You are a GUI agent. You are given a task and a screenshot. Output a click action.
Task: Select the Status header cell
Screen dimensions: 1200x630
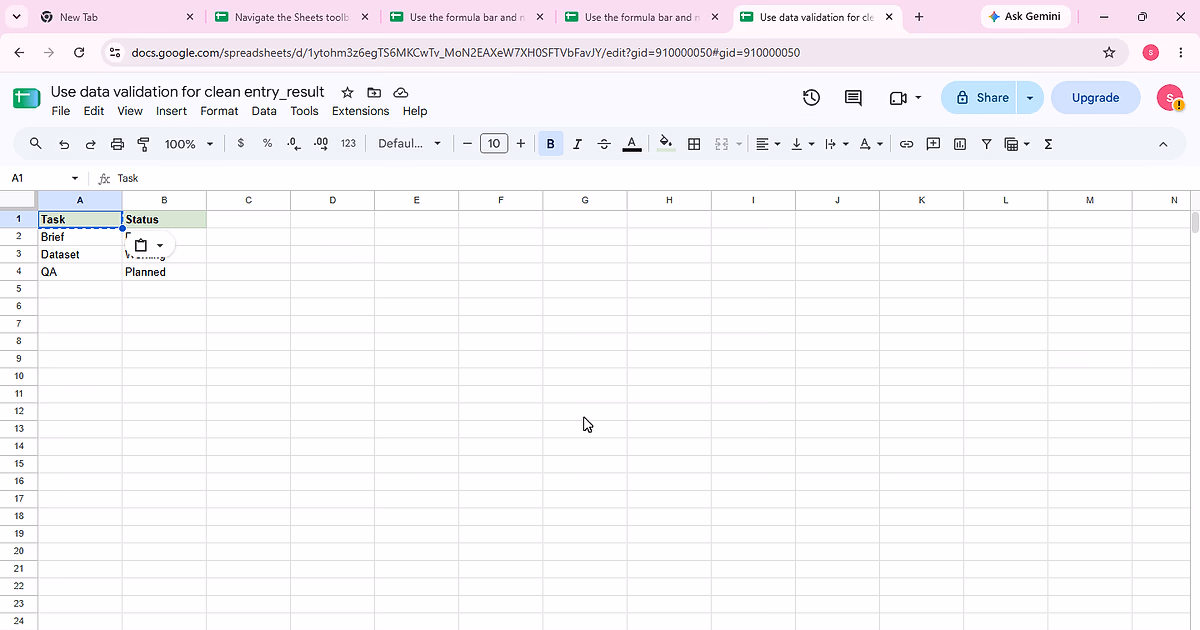164,219
